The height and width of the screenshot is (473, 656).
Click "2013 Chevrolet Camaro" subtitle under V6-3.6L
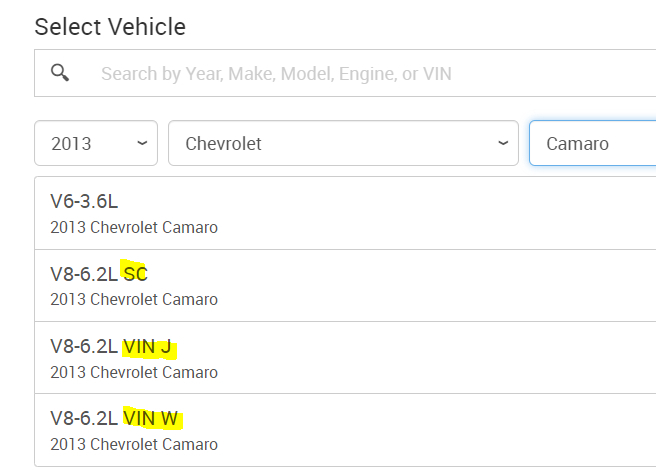134,227
